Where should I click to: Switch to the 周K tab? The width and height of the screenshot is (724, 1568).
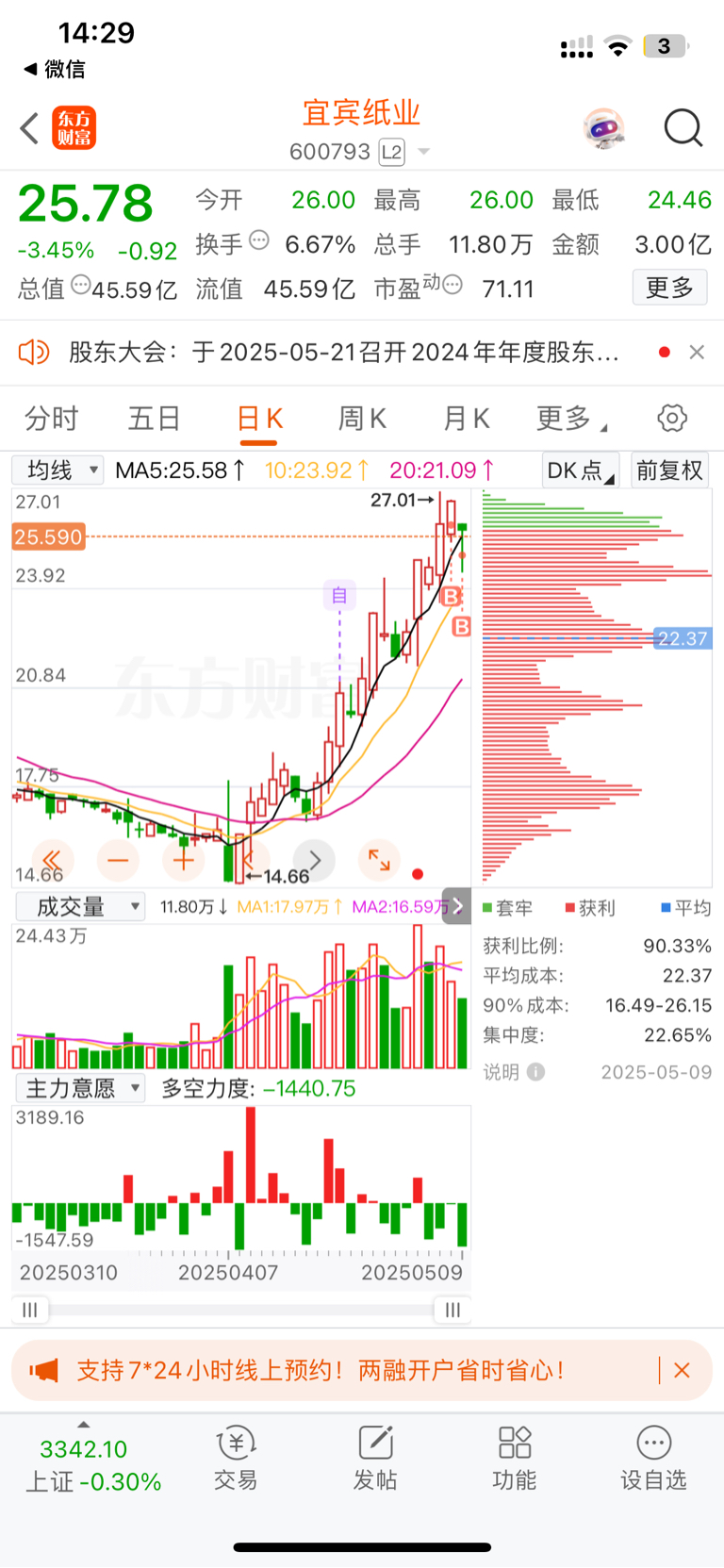[363, 419]
